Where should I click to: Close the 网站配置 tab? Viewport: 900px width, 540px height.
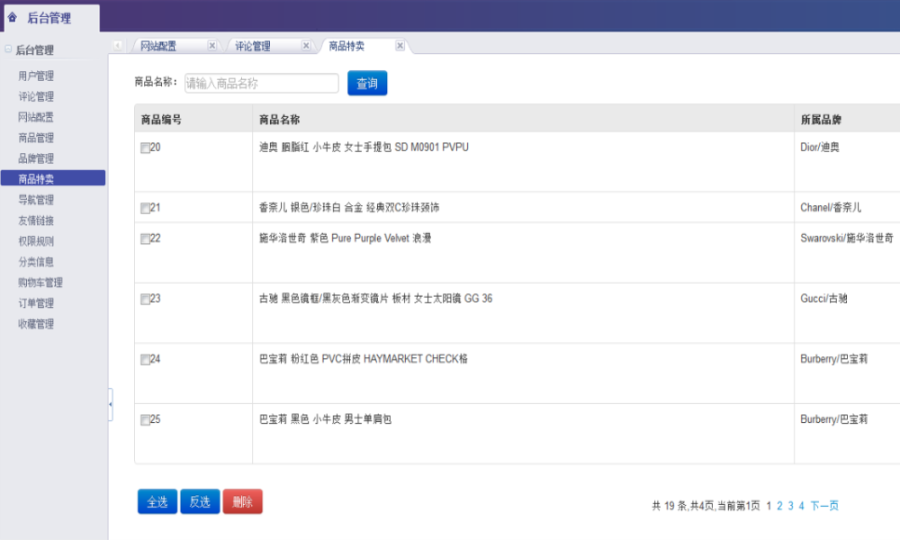point(212,45)
